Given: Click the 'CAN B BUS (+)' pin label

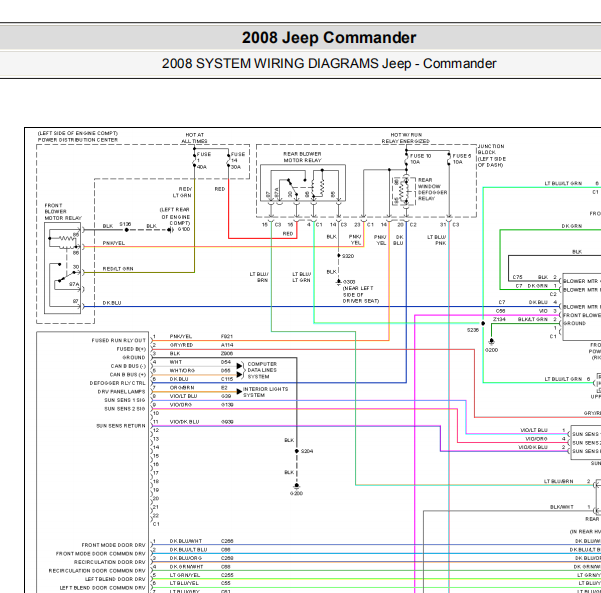Looking at the screenshot, I should pyautogui.click(x=128, y=375).
